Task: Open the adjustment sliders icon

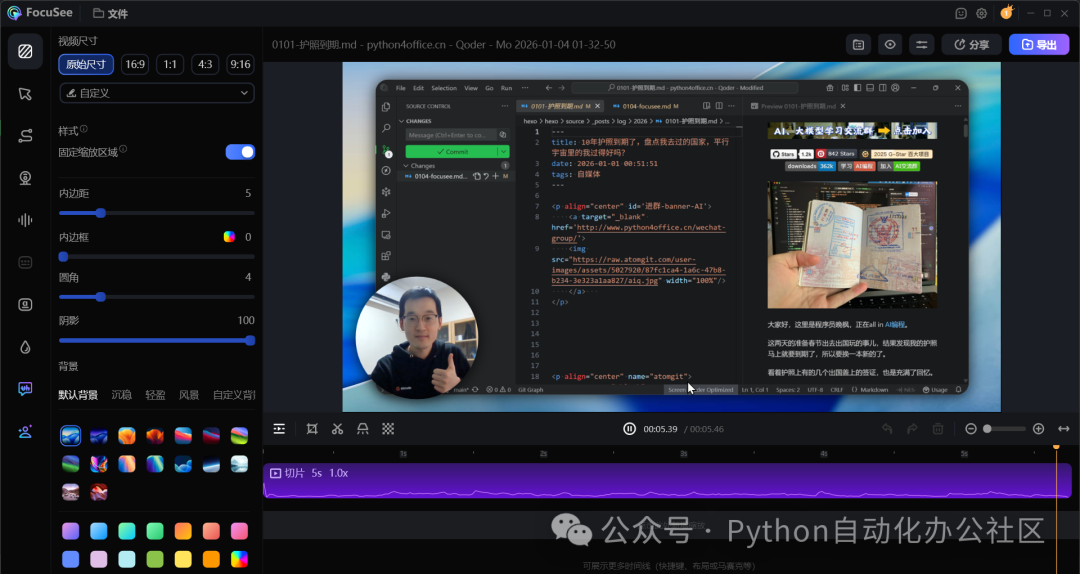Action: coord(922,45)
